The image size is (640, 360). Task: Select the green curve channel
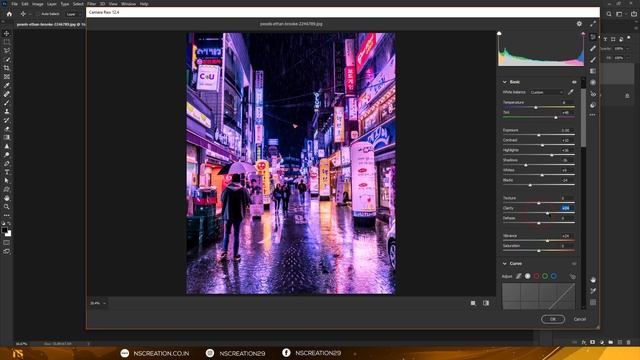coord(545,276)
